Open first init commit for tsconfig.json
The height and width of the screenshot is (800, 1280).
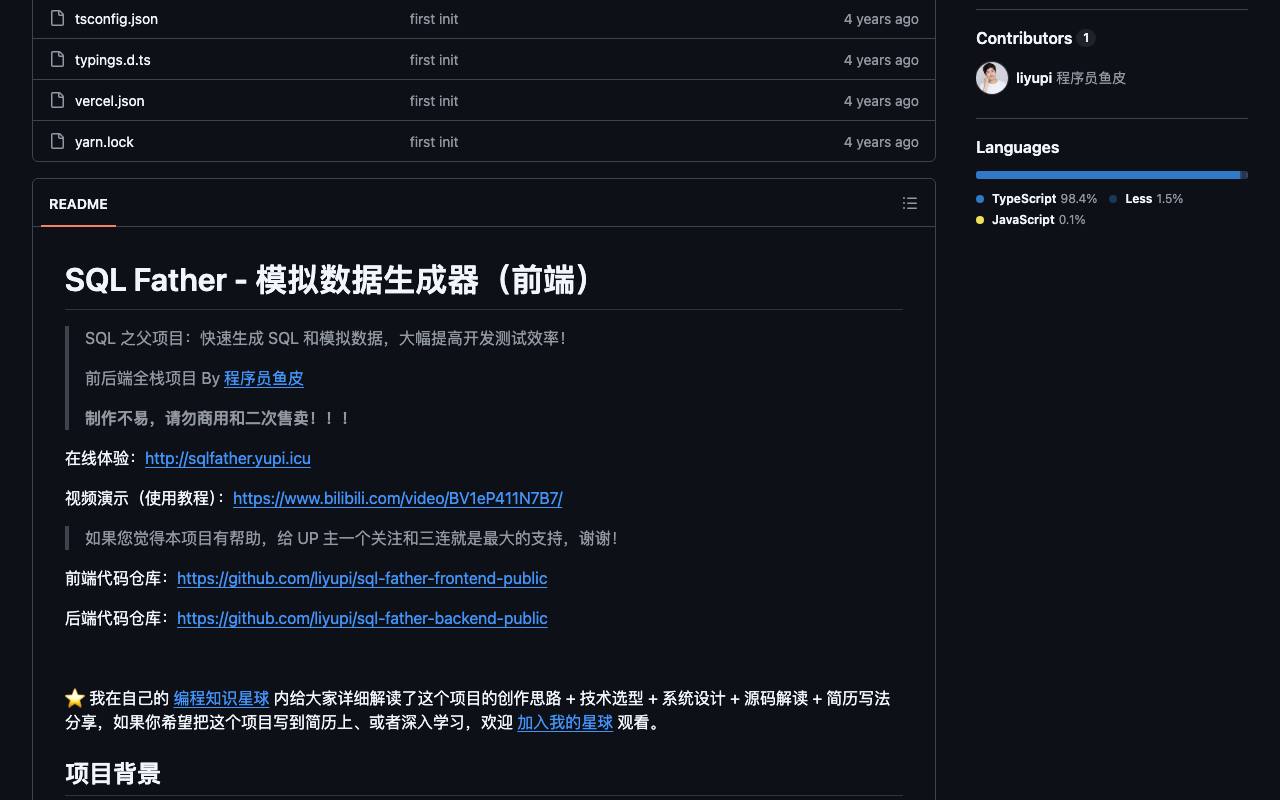(434, 19)
